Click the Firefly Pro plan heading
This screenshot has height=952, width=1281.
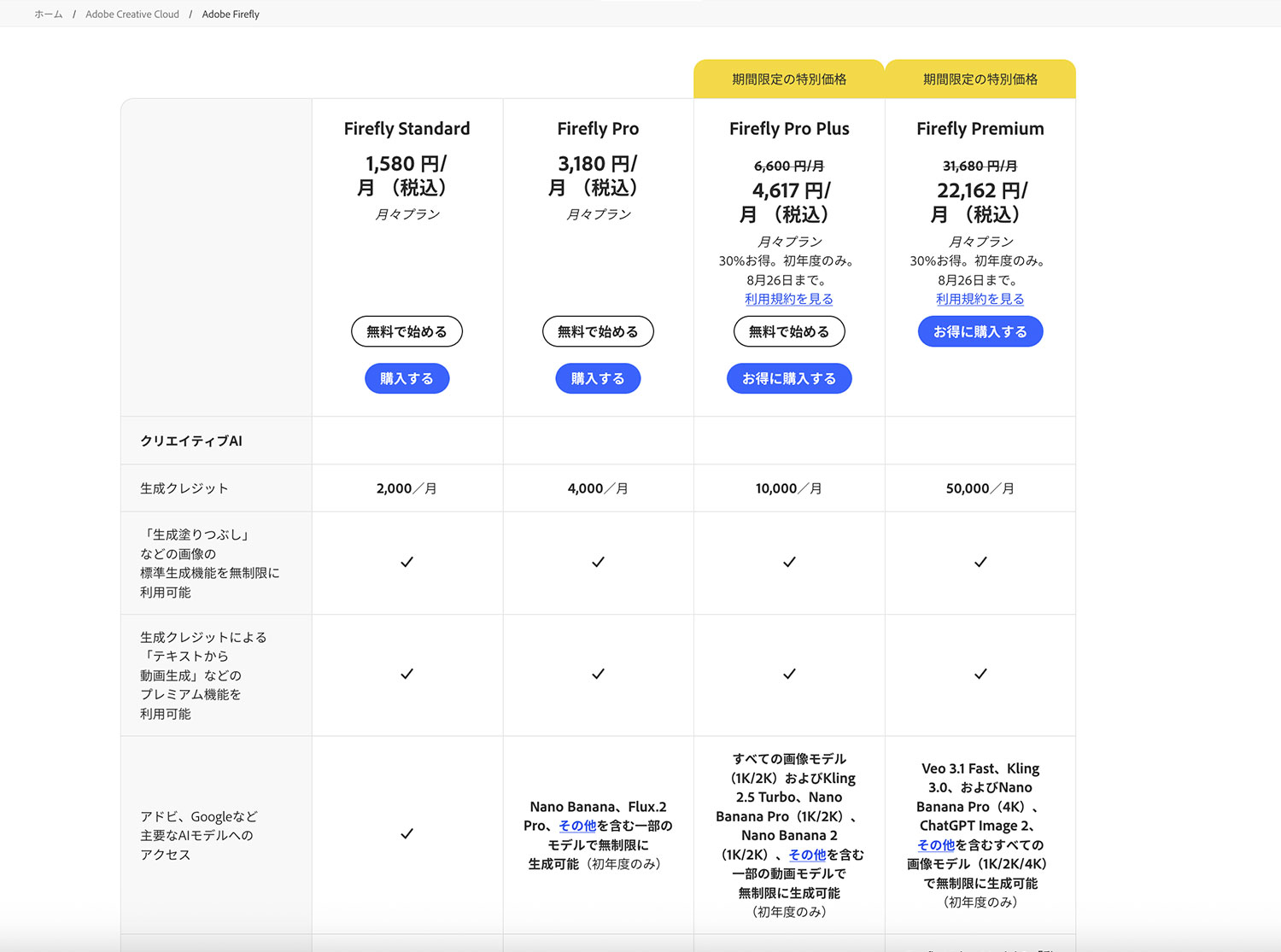coord(598,129)
